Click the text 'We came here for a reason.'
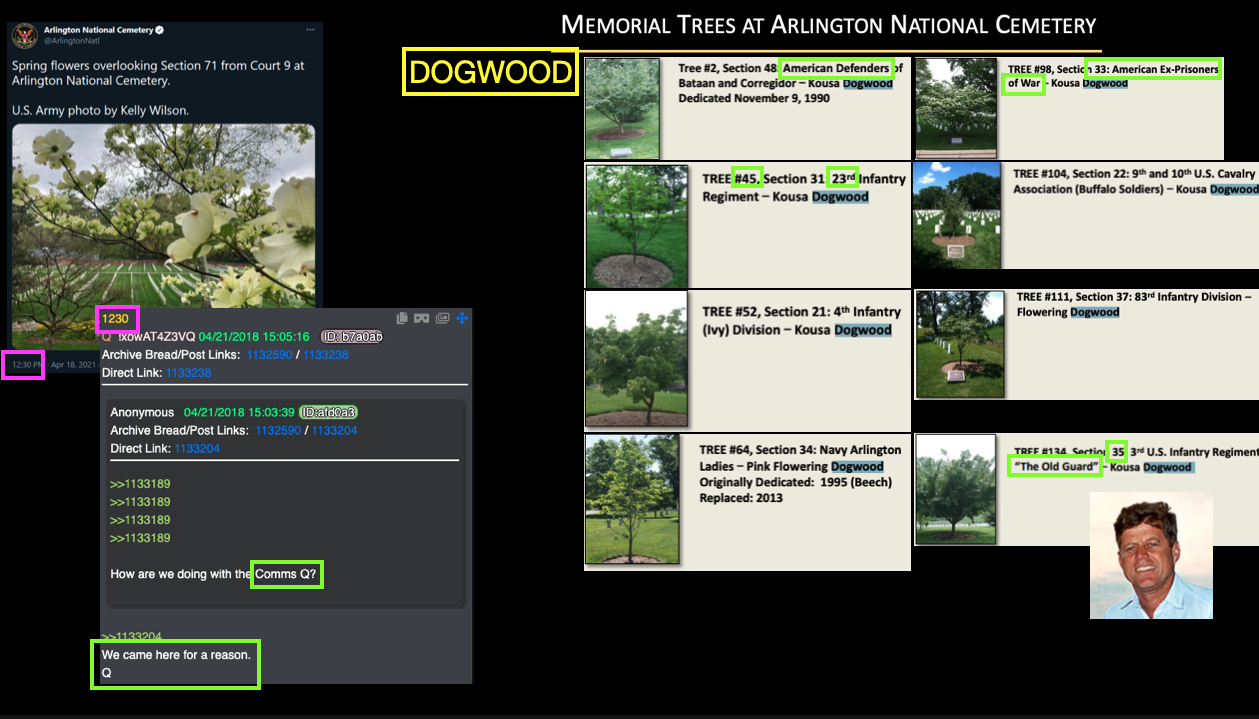Viewport: 1259px width, 719px height. pos(176,655)
